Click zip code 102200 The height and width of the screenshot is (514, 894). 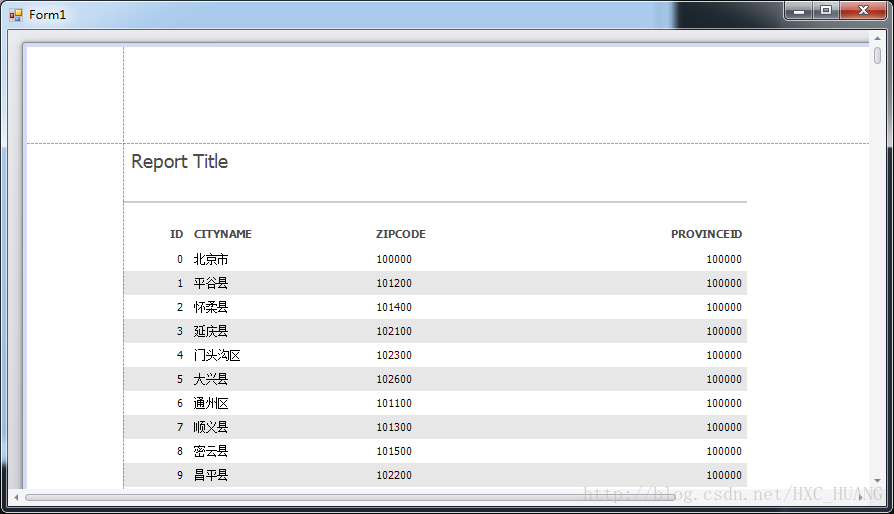(x=394, y=475)
